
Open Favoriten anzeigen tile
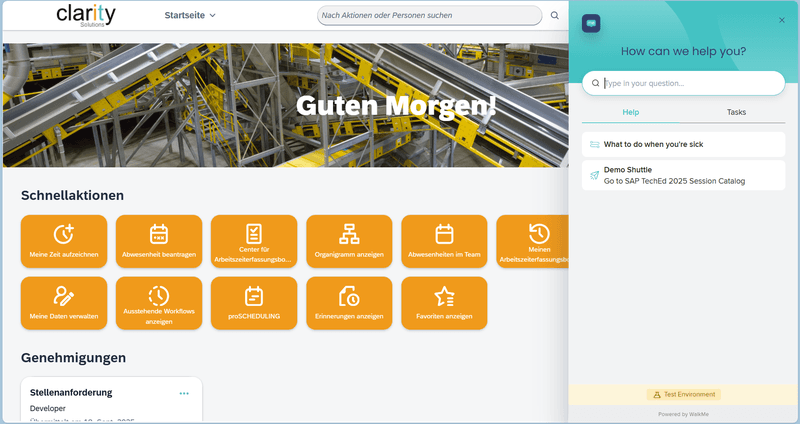click(444, 303)
